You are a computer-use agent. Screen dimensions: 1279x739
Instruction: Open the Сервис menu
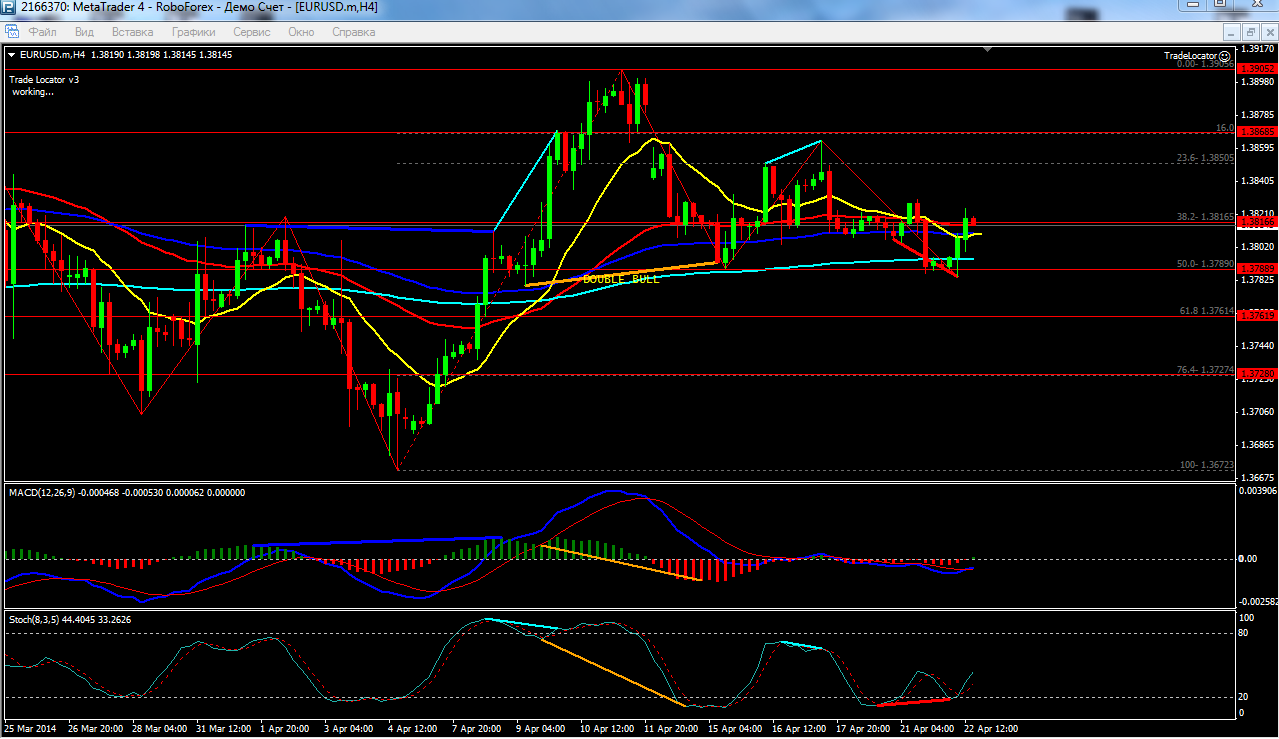251,32
